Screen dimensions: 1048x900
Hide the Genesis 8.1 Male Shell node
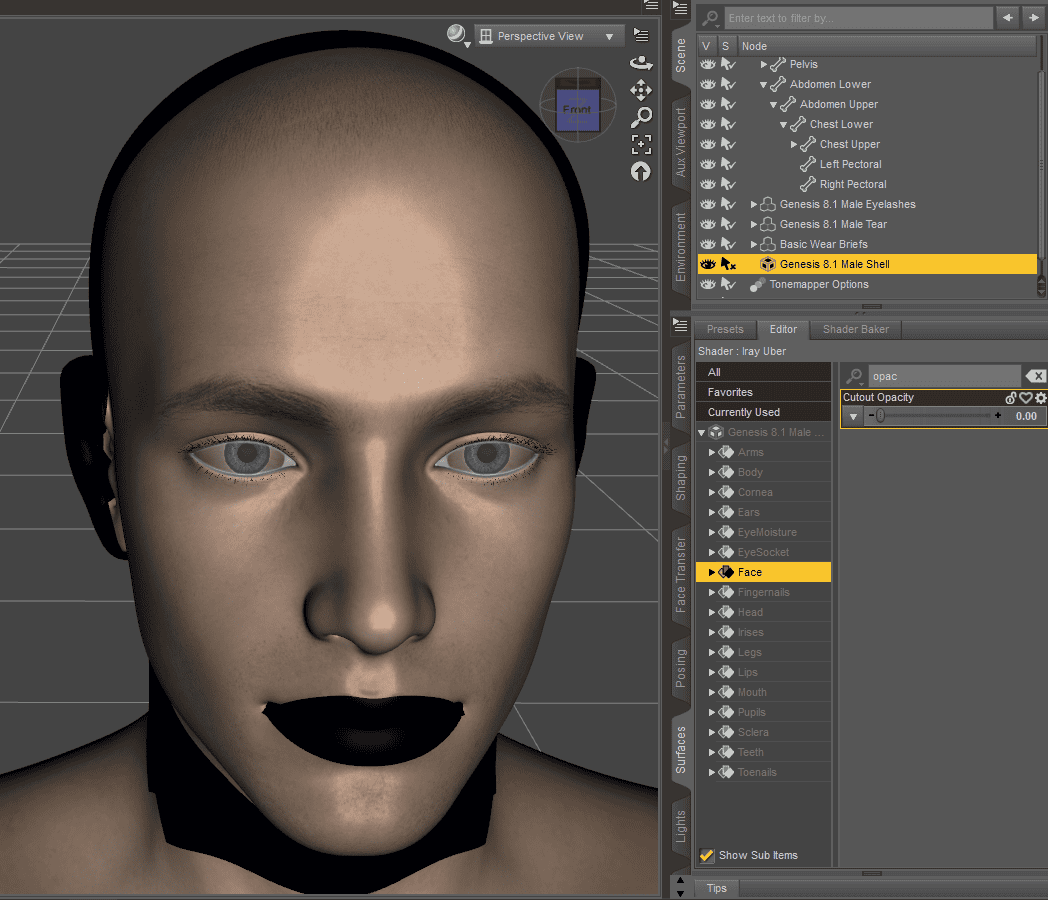coord(708,263)
